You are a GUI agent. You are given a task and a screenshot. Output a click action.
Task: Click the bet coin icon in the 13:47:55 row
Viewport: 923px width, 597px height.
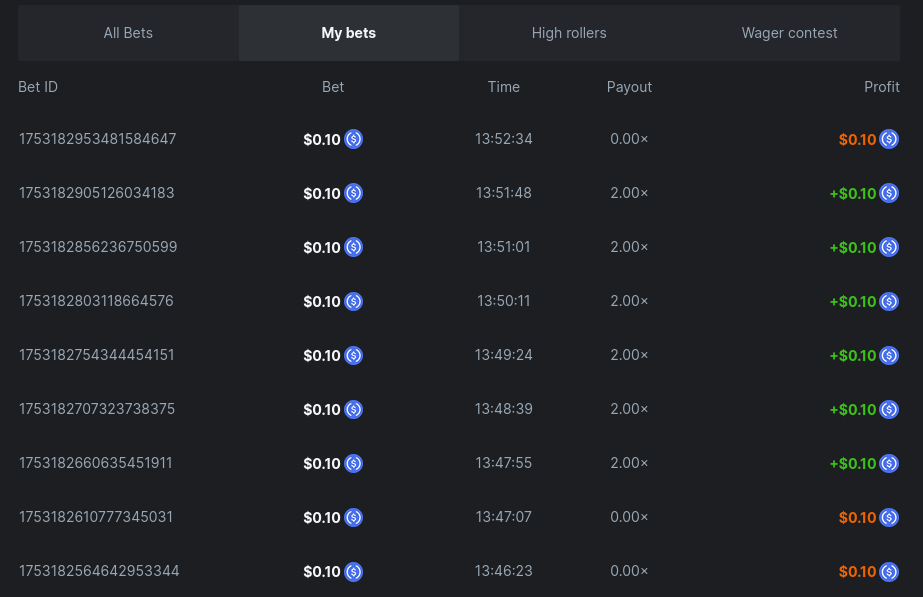[x=353, y=463]
